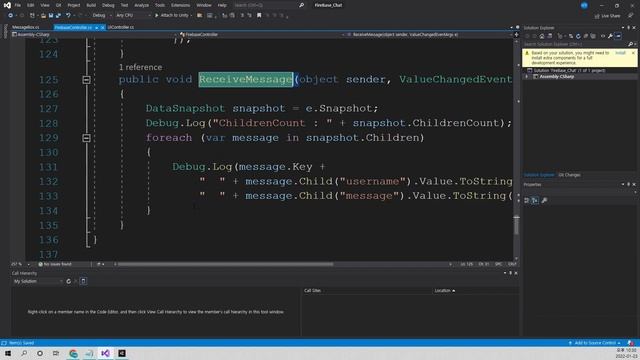Click the Visual Studio taskbar icon
640x360 pixels.
tap(105, 353)
